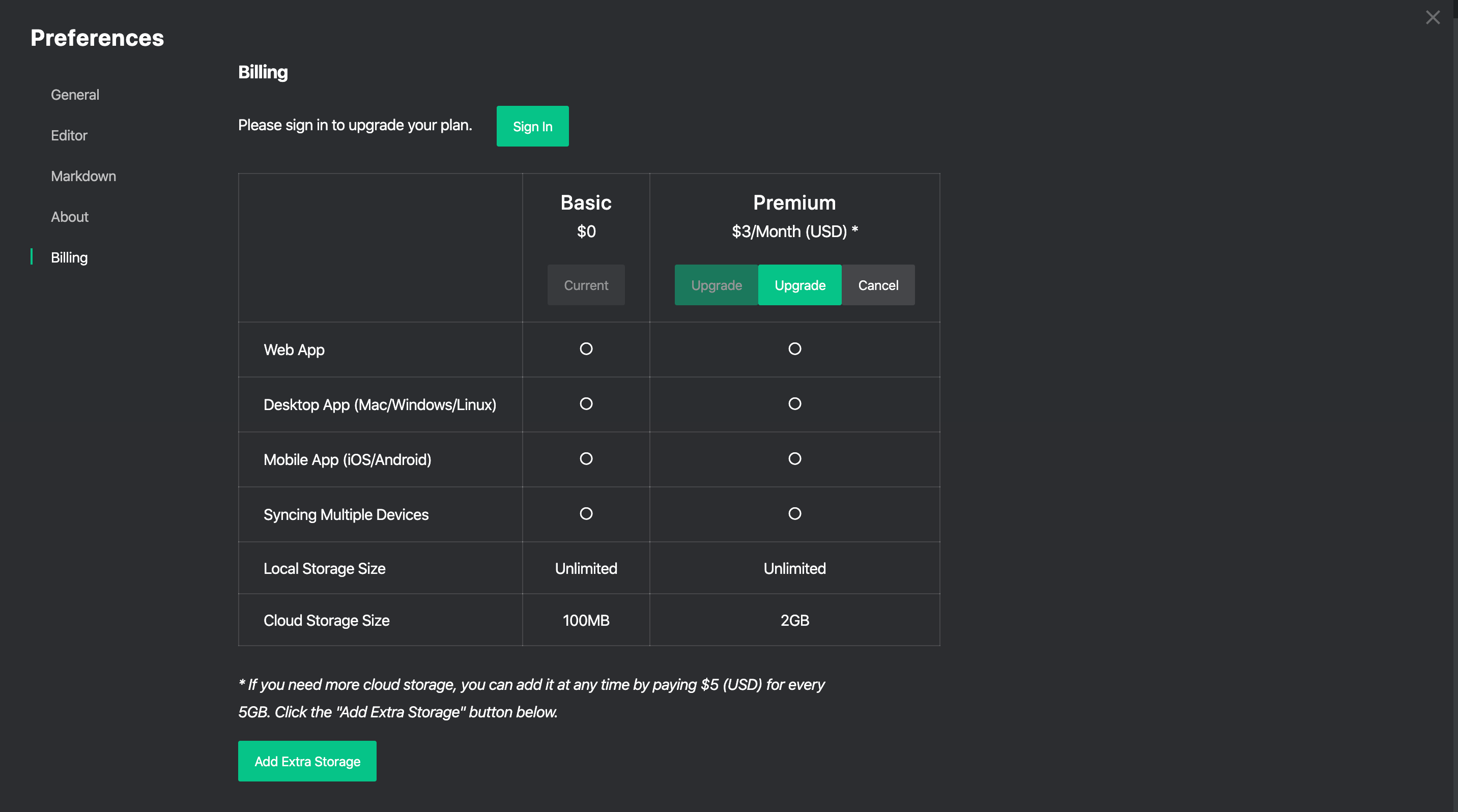Go to the About tab
The width and height of the screenshot is (1458, 812).
click(x=70, y=217)
